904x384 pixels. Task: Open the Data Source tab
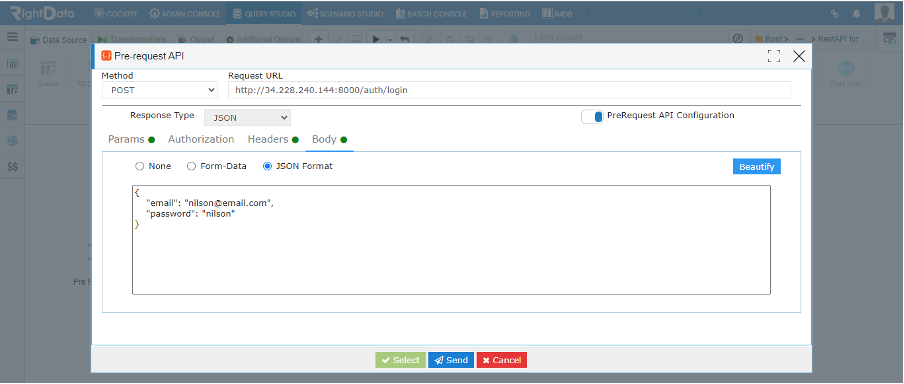coord(58,39)
